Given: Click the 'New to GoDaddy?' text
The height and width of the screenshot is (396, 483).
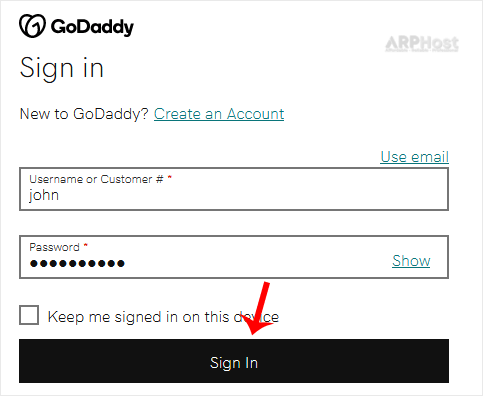Looking at the screenshot, I should (x=84, y=114).
